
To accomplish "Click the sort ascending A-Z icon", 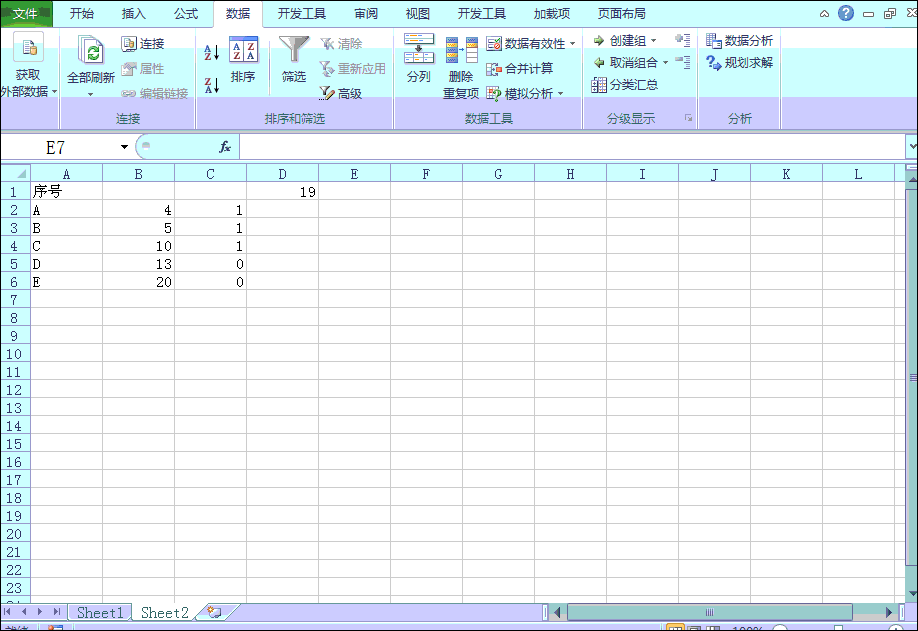I will point(211,52).
